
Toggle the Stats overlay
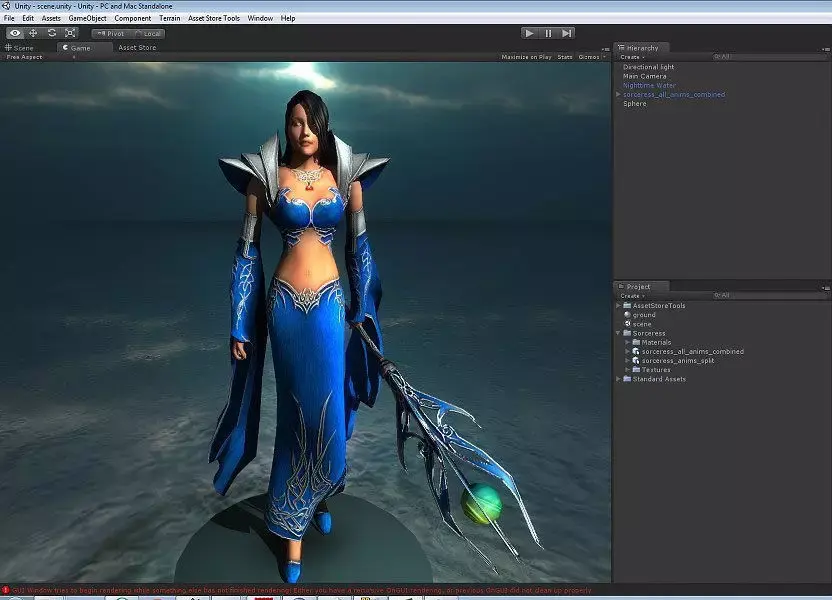[x=565, y=57]
